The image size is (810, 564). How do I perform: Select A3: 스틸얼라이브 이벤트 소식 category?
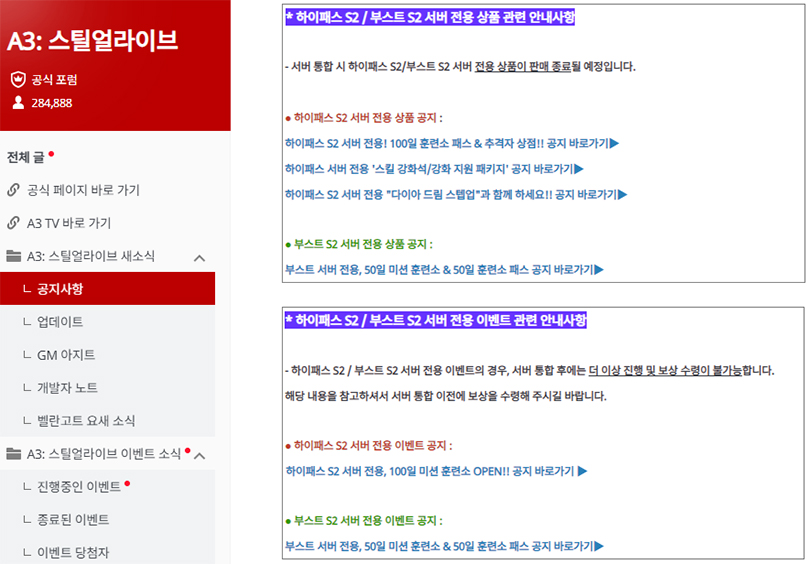(104, 454)
